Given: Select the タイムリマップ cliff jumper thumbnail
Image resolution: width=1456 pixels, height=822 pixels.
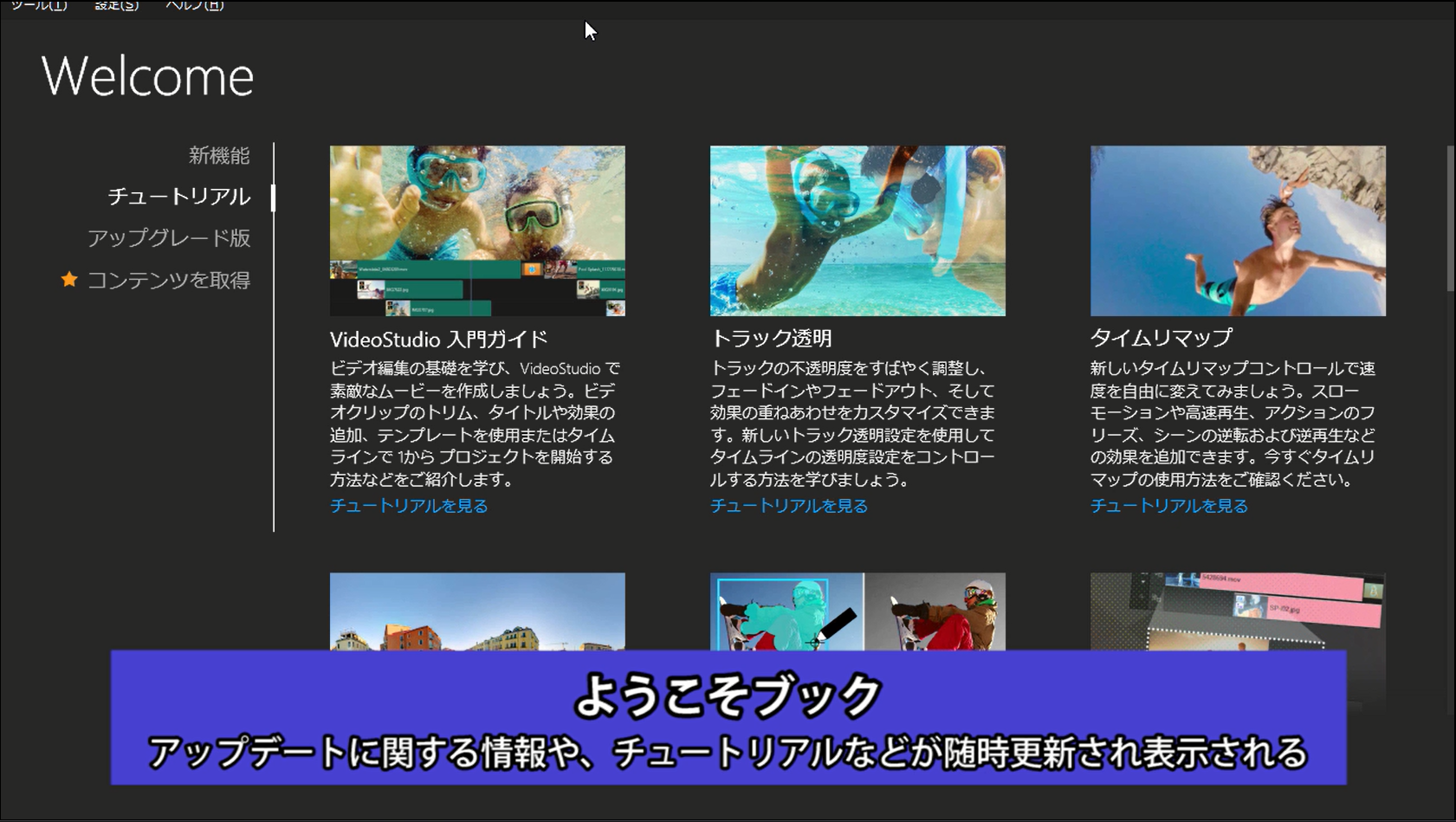Looking at the screenshot, I should click(1238, 230).
